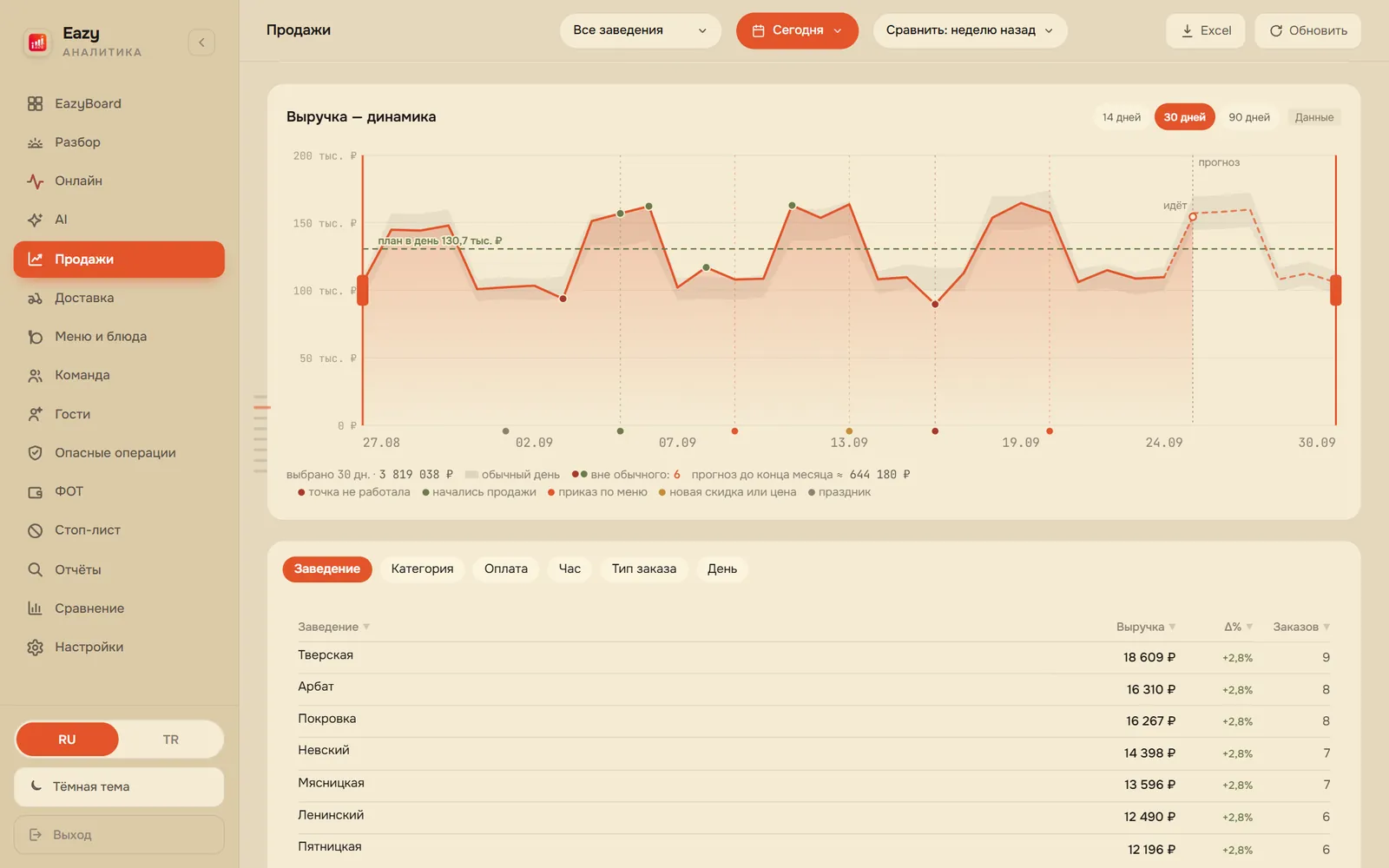Open the AI sparkle icon
This screenshot has width=1389, height=868.
pyautogui.click(x=35, y=220)
